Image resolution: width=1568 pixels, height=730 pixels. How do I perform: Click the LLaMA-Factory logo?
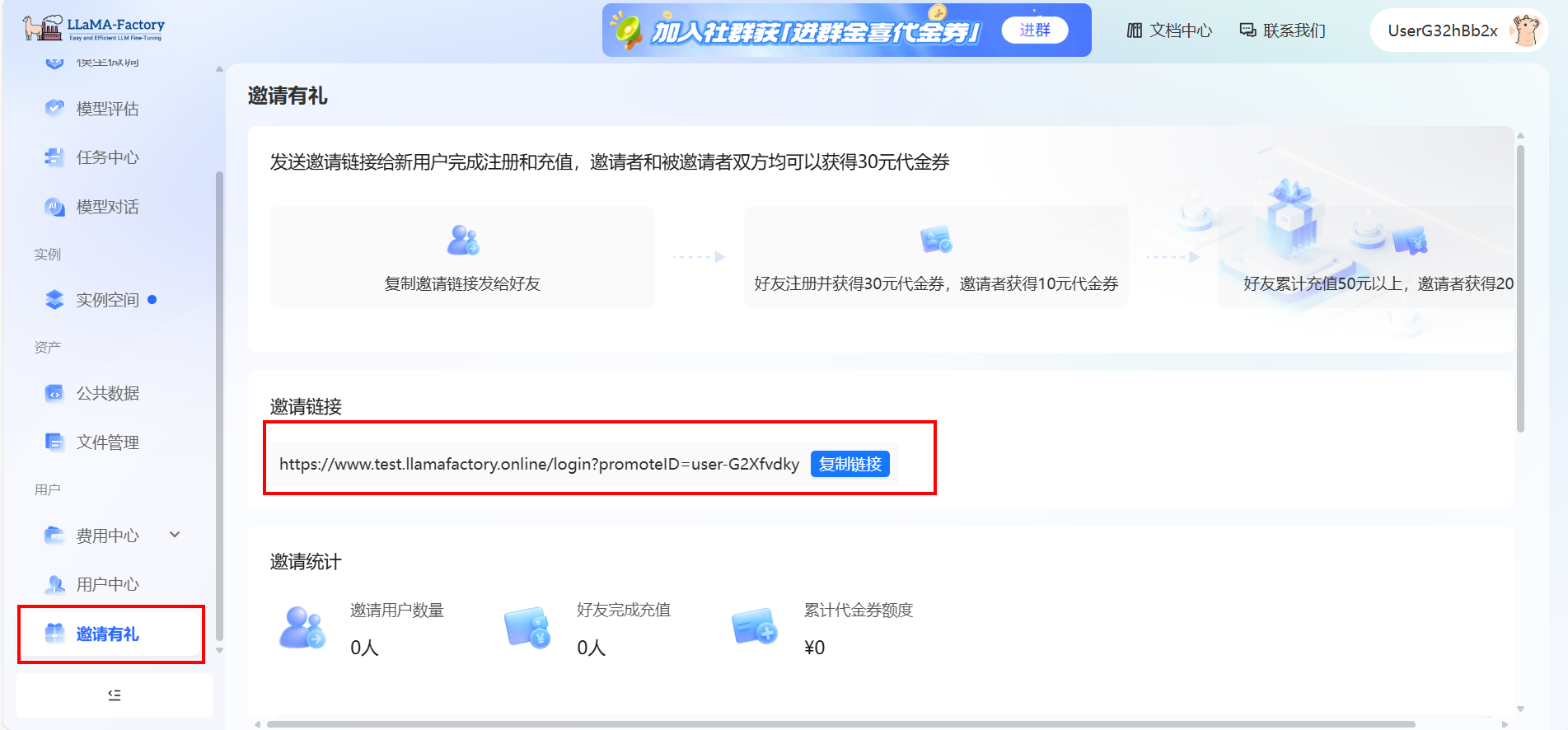tap(93, 29)
